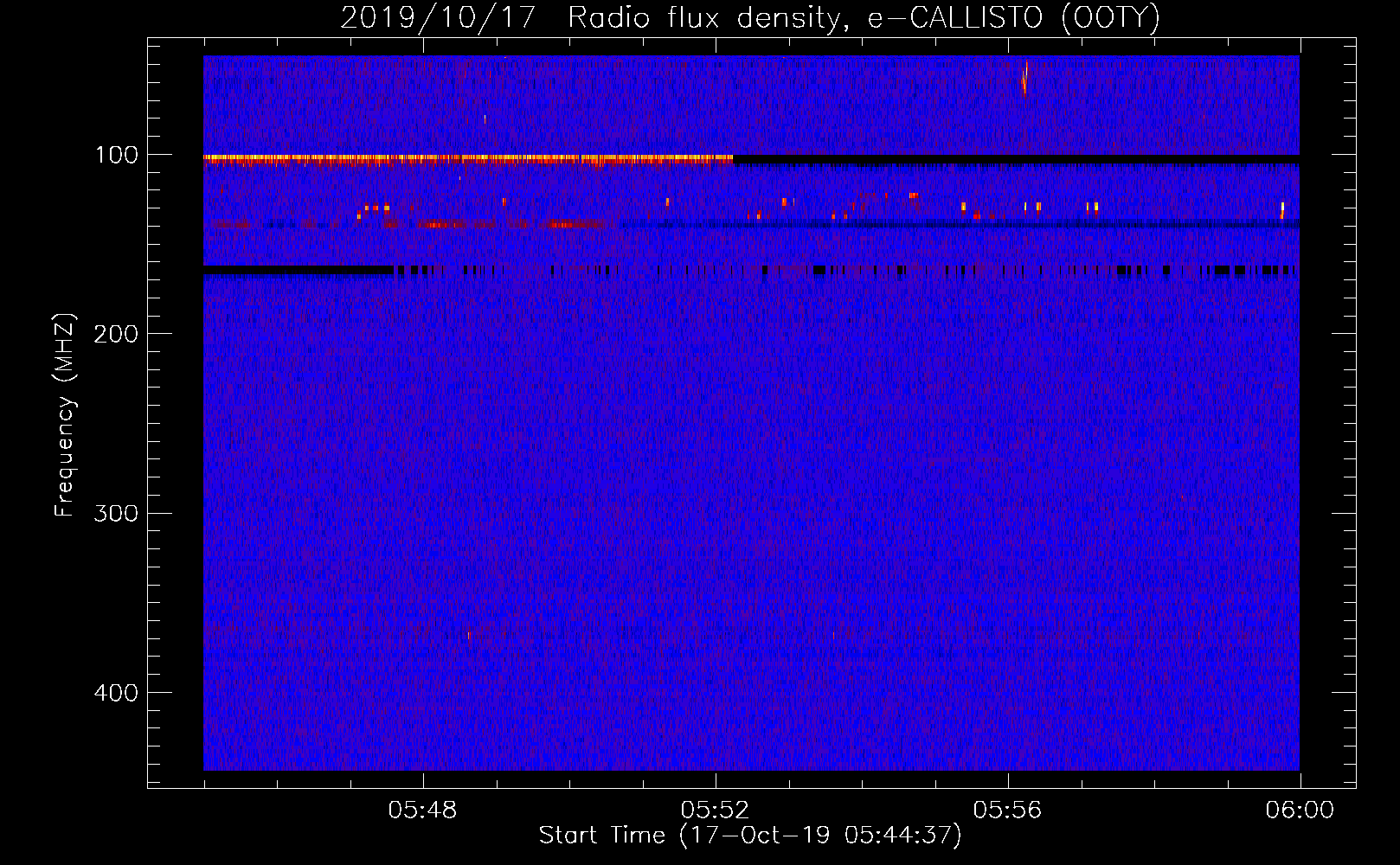Click the 06:00 time tick label
Screen dimensions: 1400x865
pos(1300,811)
